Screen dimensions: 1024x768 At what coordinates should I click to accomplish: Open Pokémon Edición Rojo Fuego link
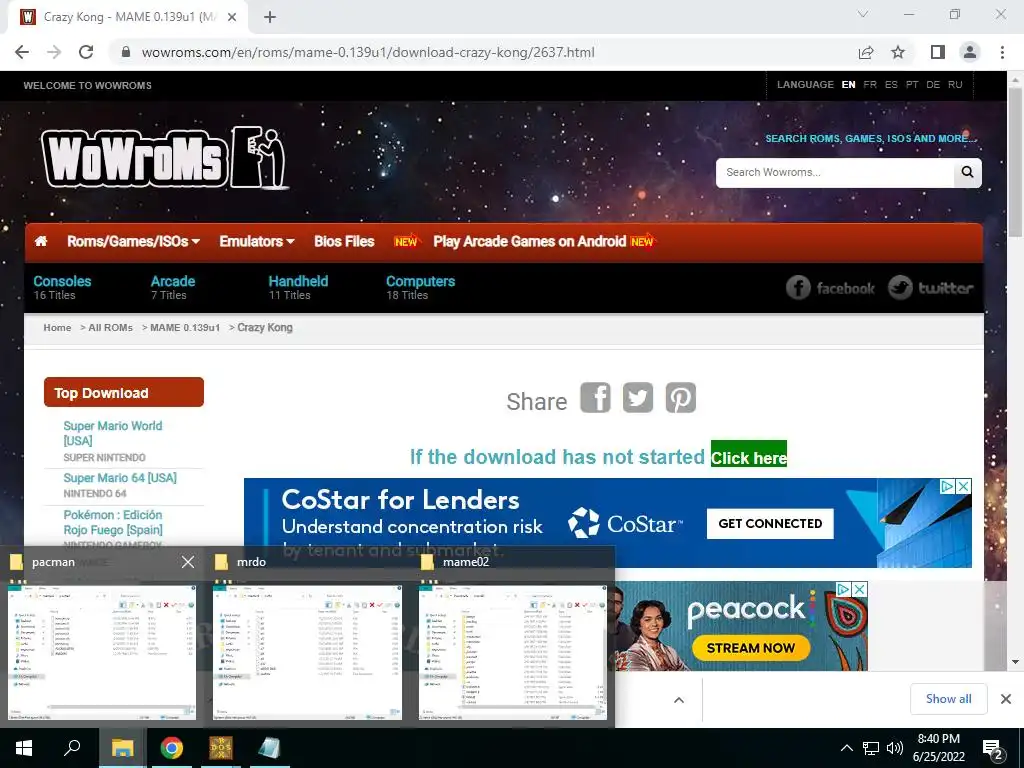[113, 522]
